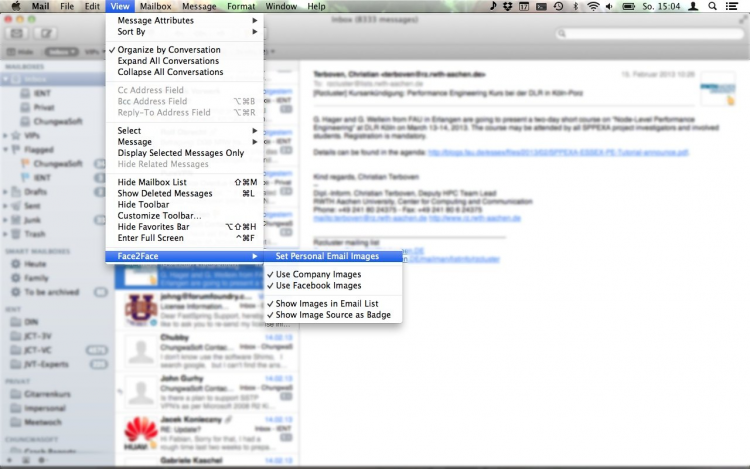
Task: Open the Impersonal folder icon
Action: [x=16, y=408]
